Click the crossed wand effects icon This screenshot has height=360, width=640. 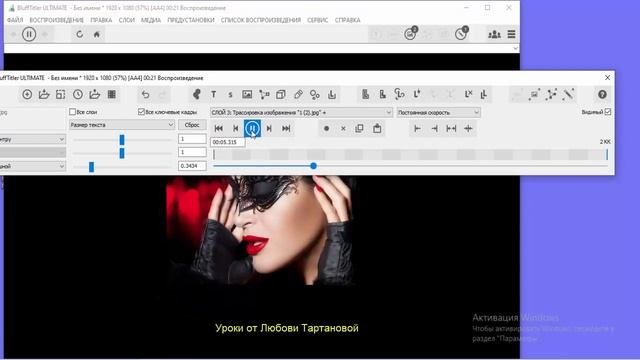[x=568, y=95]
